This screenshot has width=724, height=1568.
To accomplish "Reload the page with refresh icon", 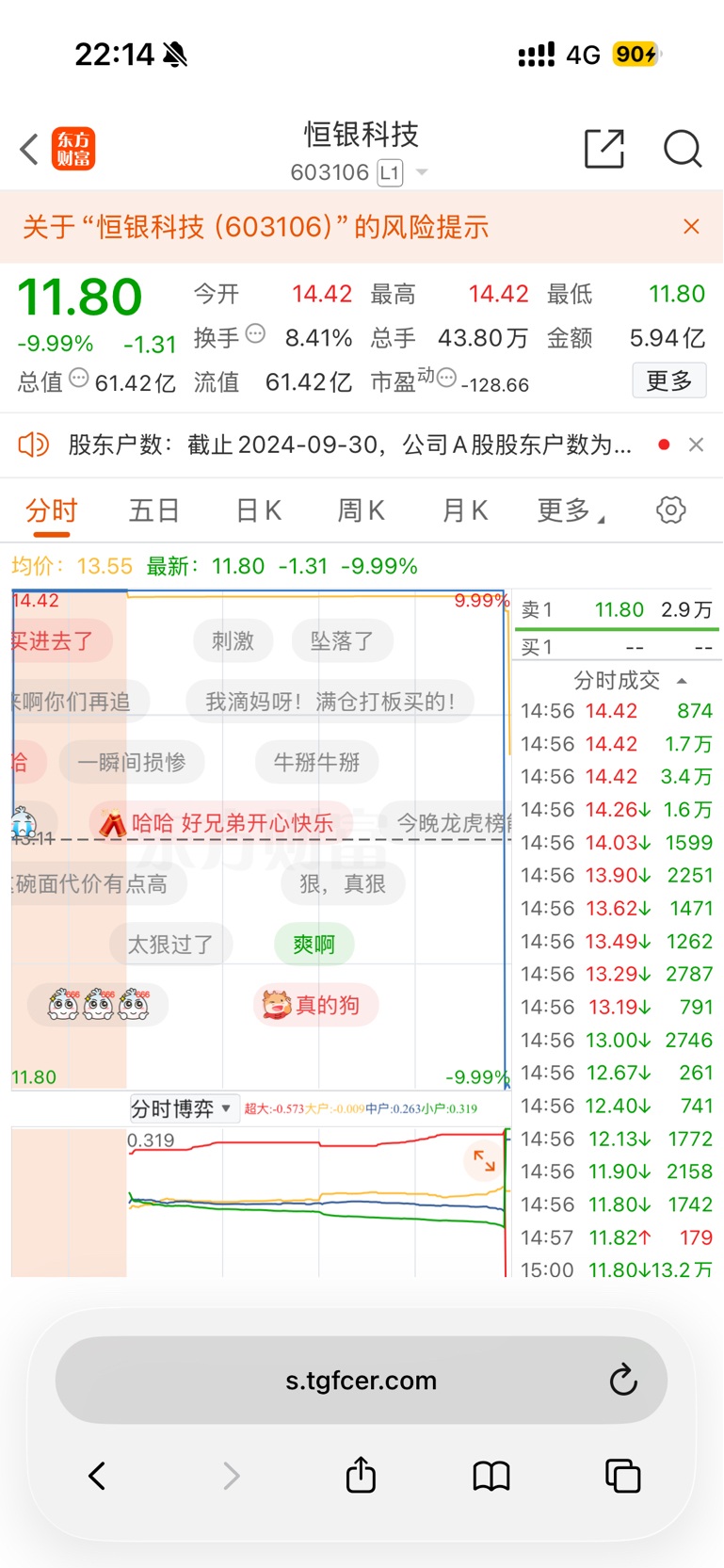I will pyautogui.click(x=623, y=1381).
